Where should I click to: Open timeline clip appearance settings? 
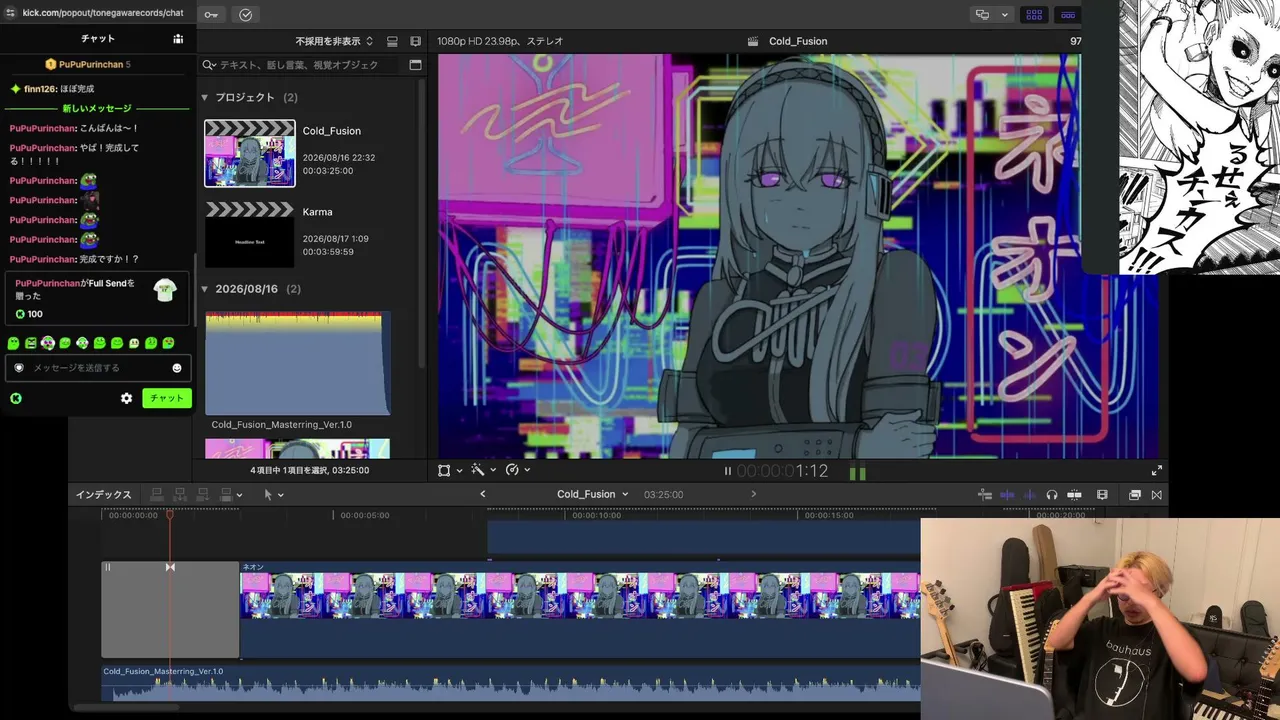[x=1102, y=495]
